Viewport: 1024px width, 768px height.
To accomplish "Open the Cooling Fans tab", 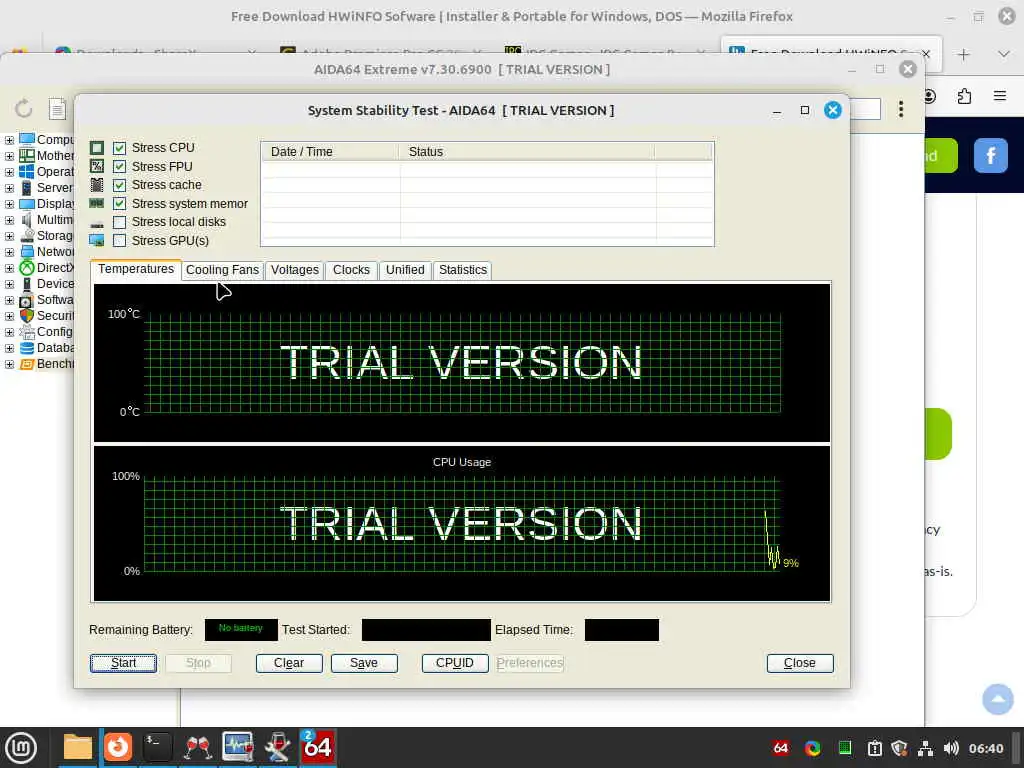I will pyautogui.click(x=222, y=270).
